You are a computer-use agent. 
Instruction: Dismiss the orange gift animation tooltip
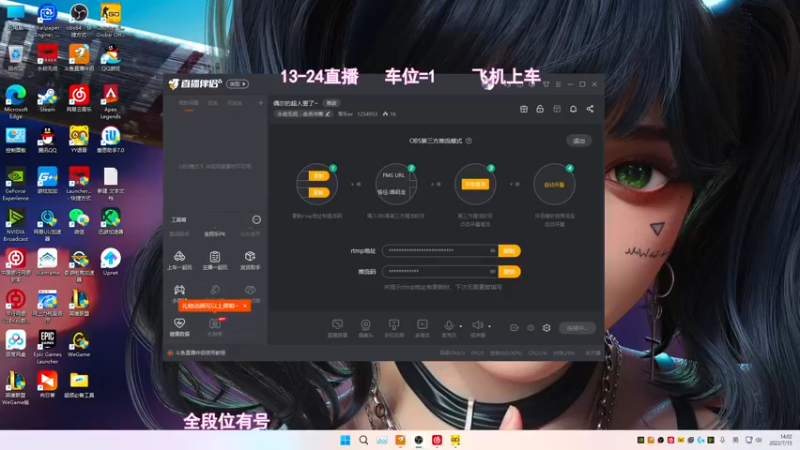245,306
